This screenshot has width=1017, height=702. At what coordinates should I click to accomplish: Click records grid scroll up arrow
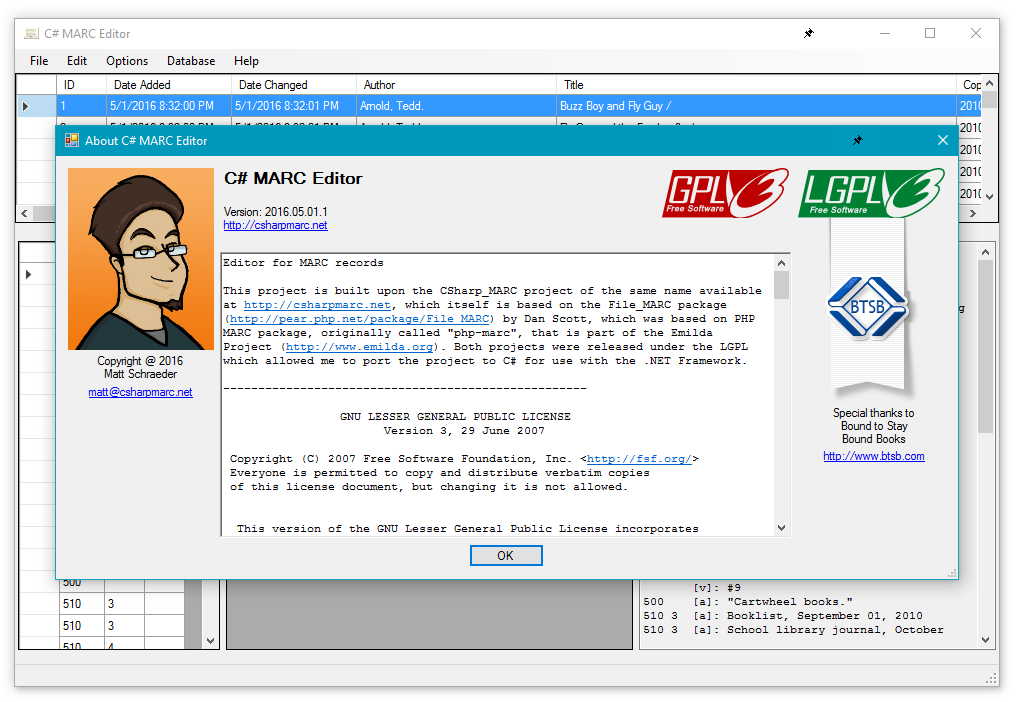click(989, 83)
